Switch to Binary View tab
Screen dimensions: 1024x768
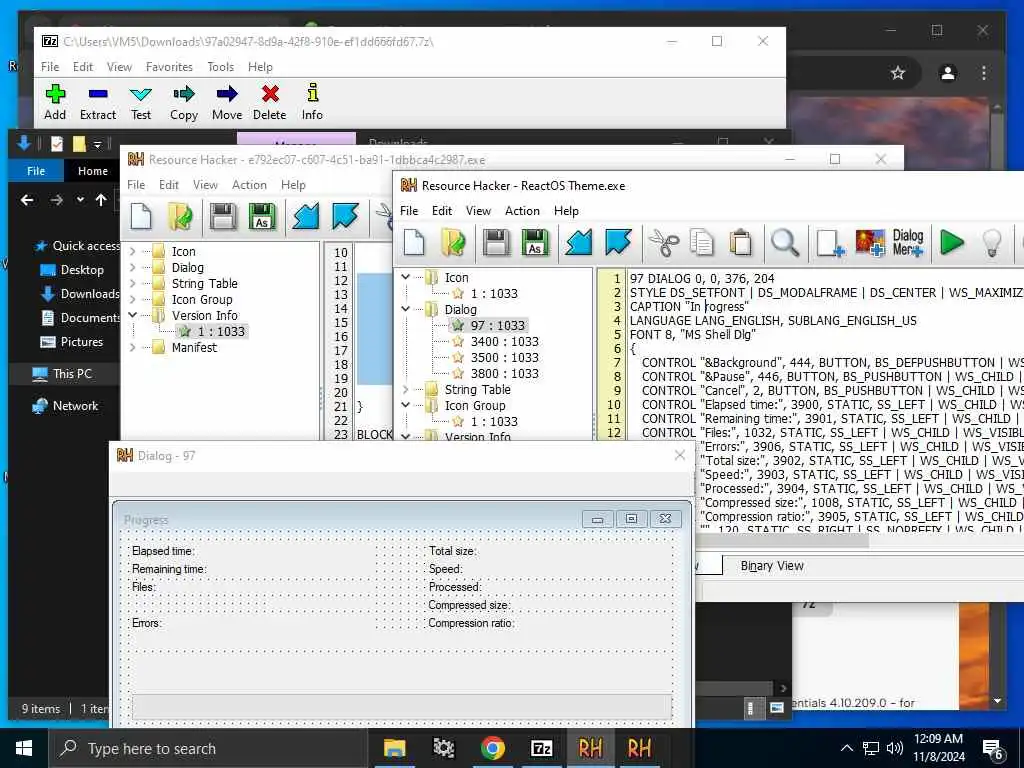(772, 566)
